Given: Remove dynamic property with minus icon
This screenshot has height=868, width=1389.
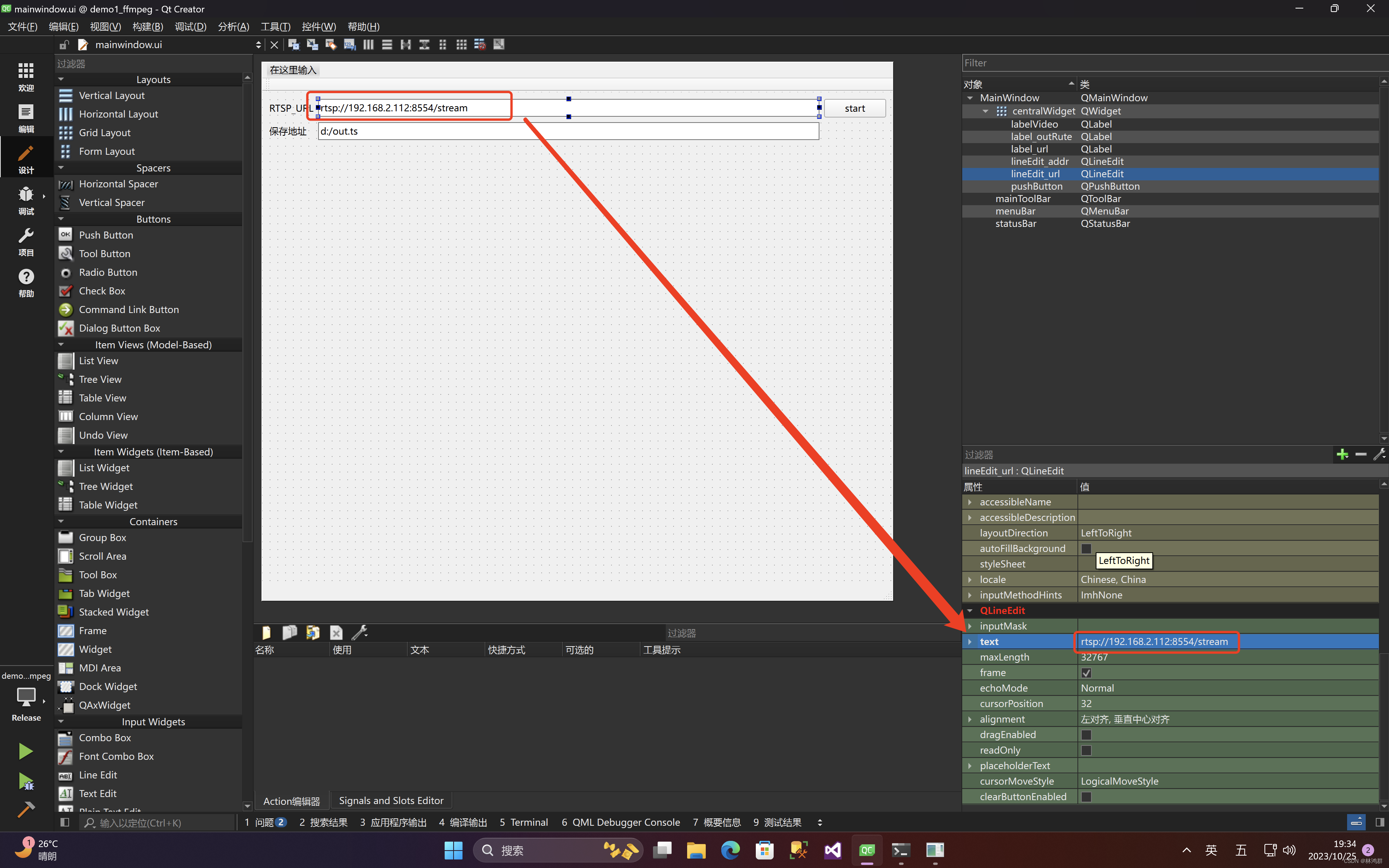Looking at the screenshot, I should (x=1360, y=455).
